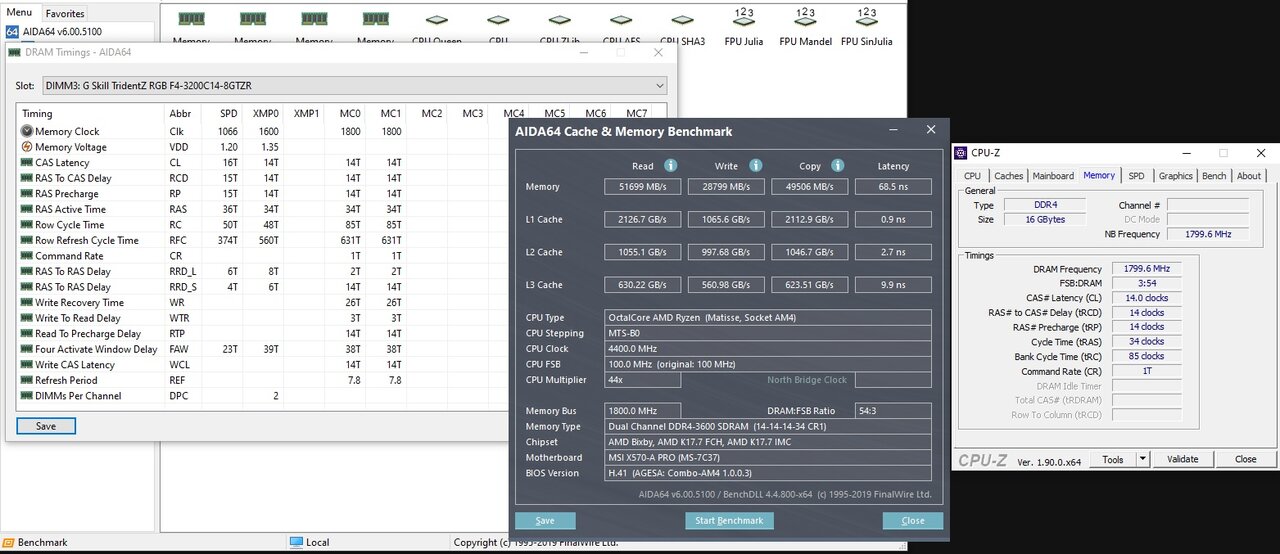1280x554 pixels.
Task: Click the DRAM Frequency field in CPU-Z
Action: [x=1145, y=269]
